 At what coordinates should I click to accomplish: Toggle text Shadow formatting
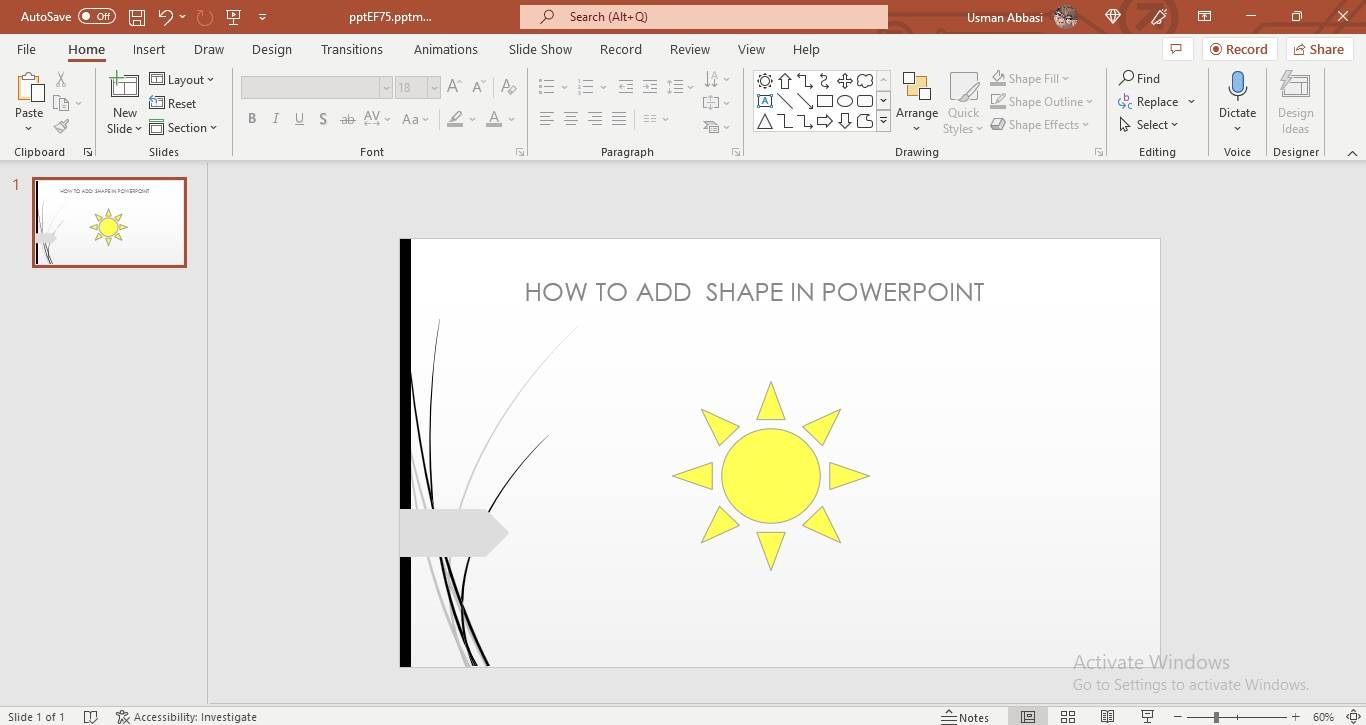(323, 119)
